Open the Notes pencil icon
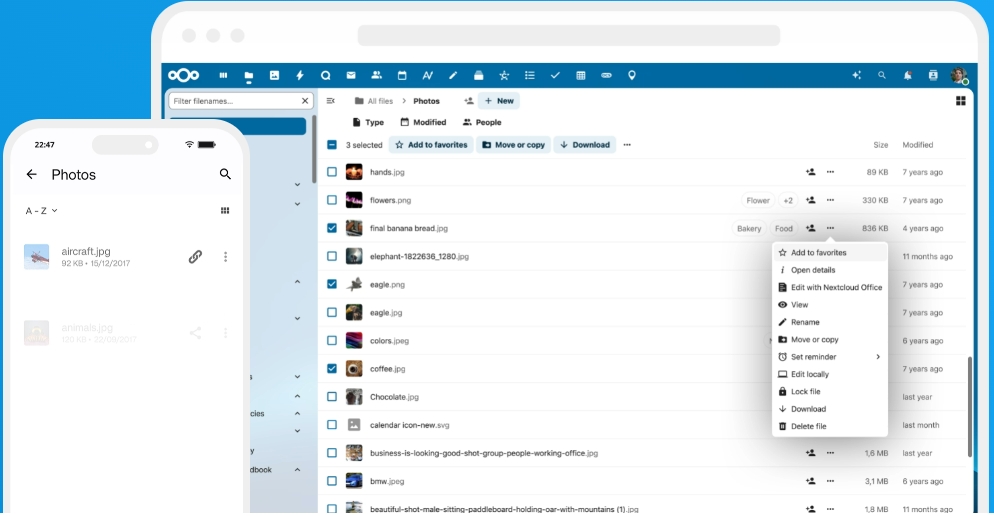The height and width of the screenshot is (516, 994). point(453,75)
